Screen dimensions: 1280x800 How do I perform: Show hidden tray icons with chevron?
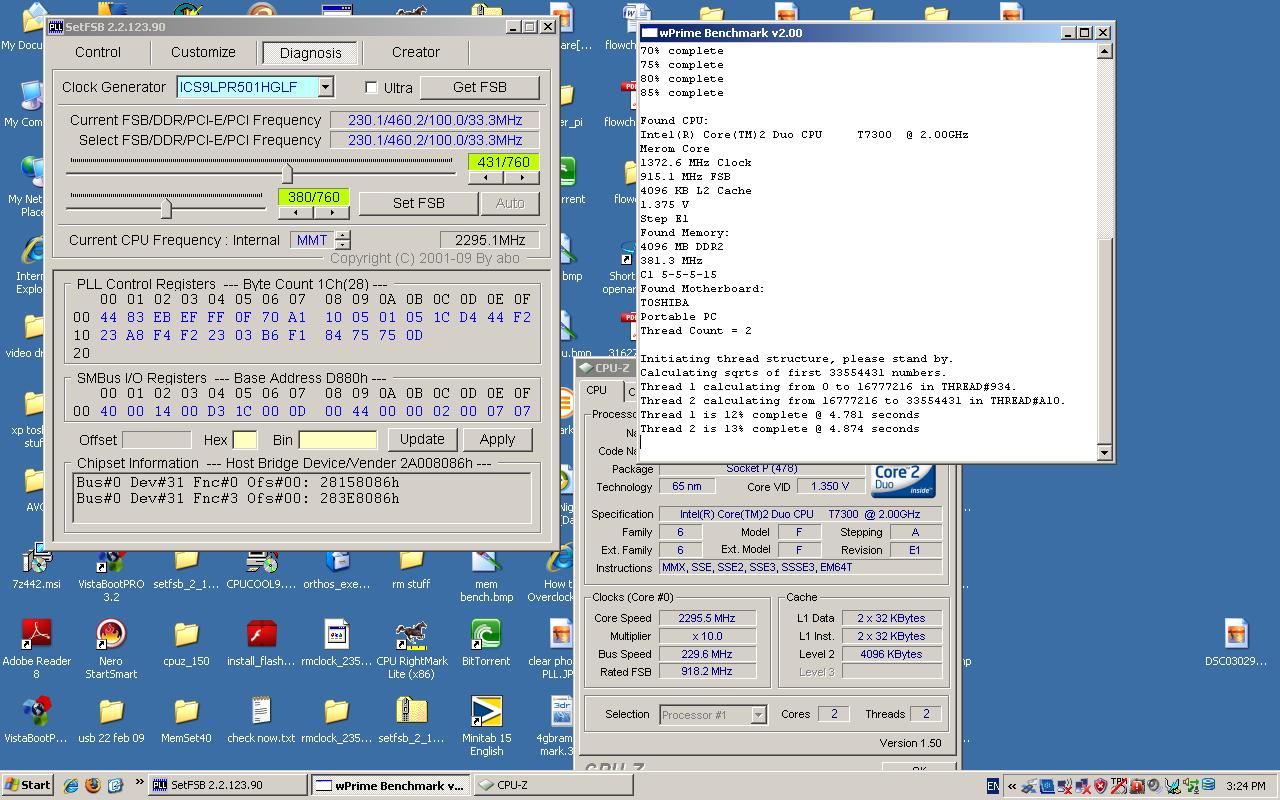1012,786
